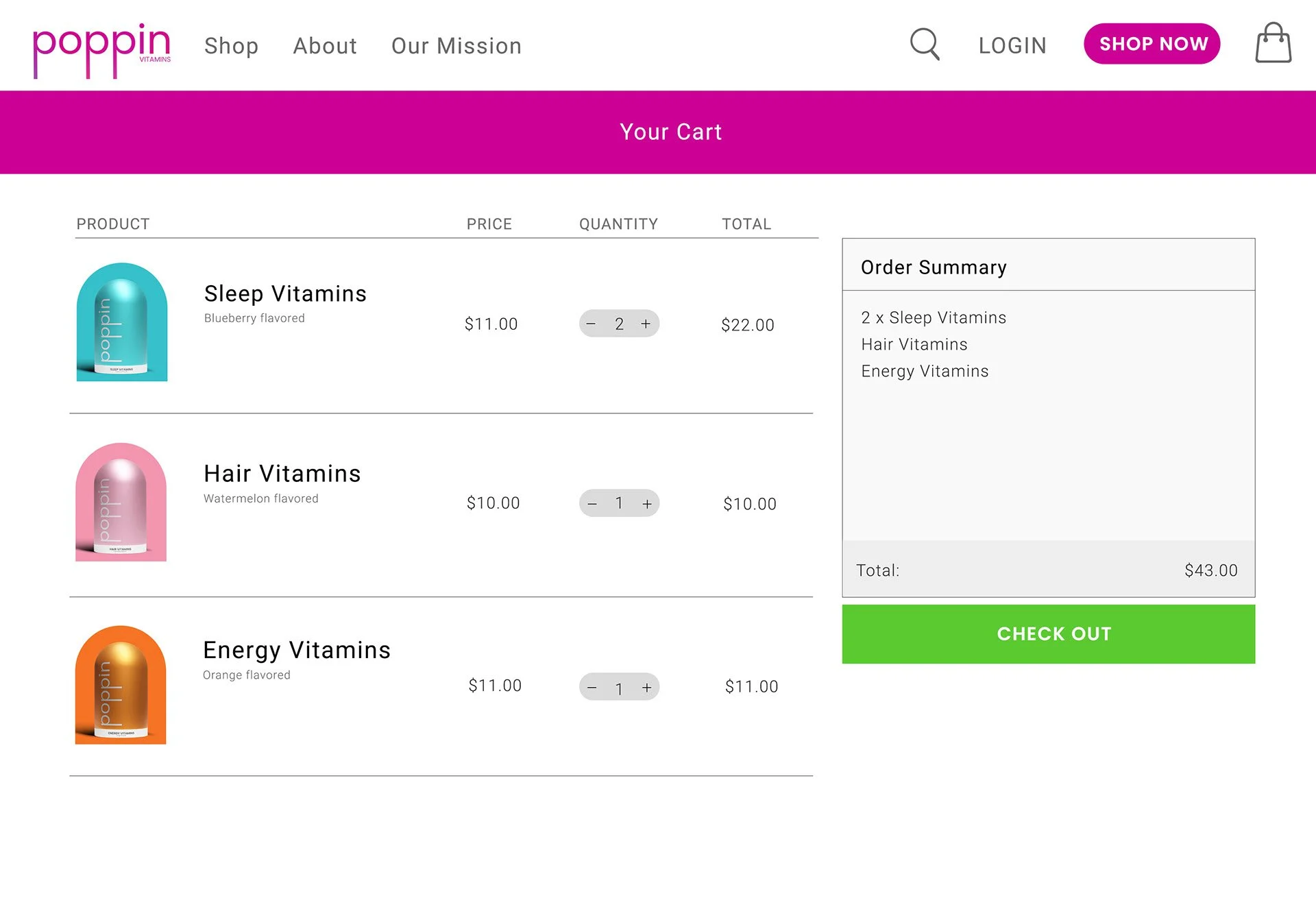Increase Hair Vitamins quantity with plus
1316x909 pixels.
646,504
